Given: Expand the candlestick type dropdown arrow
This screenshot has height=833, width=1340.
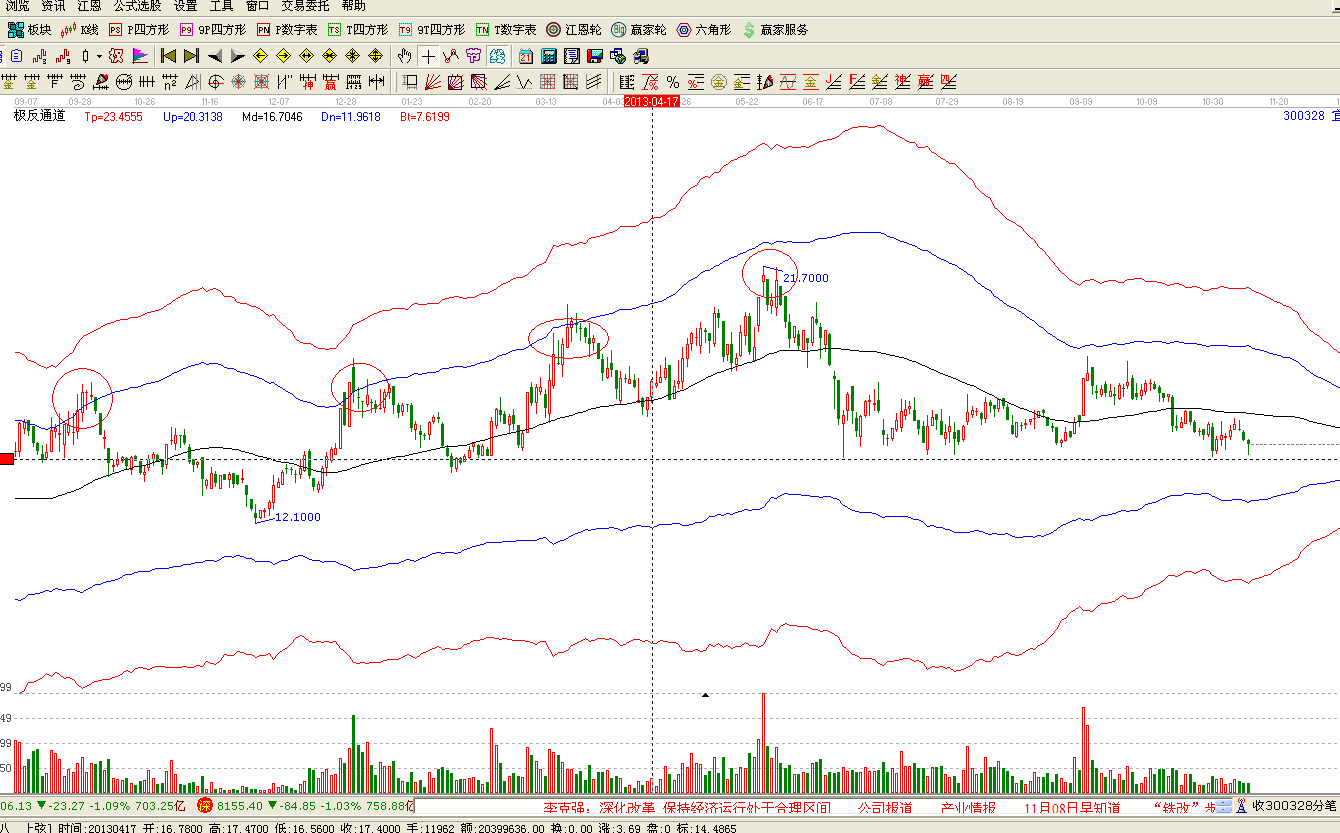Looking at the screenshot, I should point(99,56).
